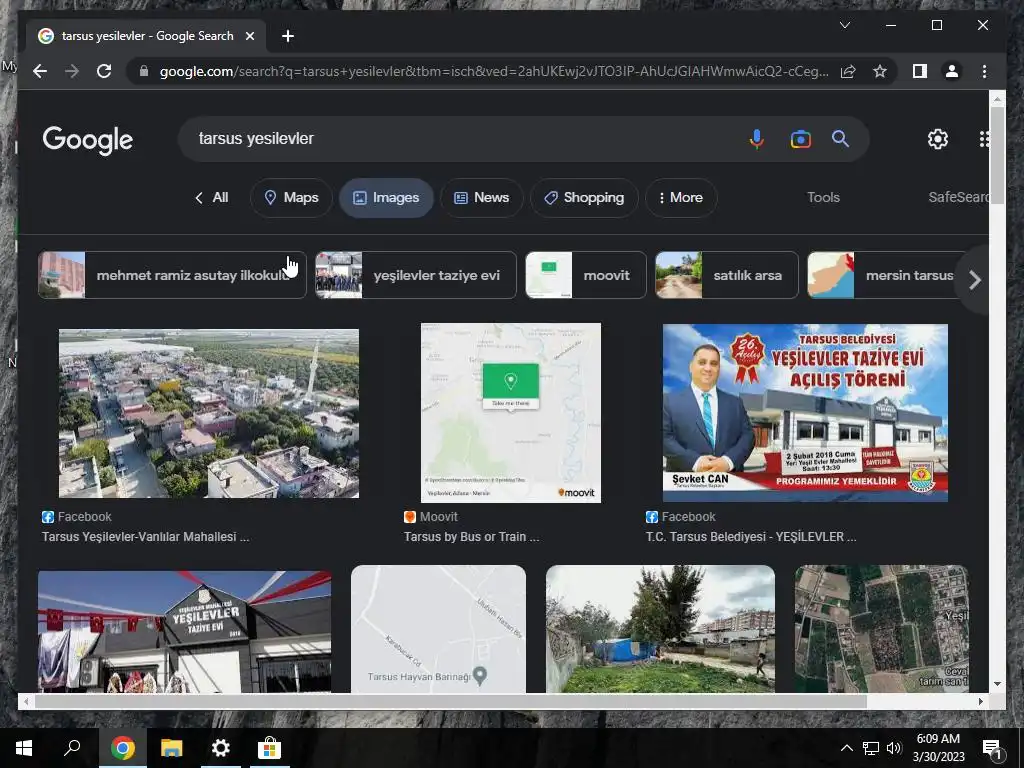
Task: Click the browser forward arrow
Action: pyautogui.click(x=72, y=71)
